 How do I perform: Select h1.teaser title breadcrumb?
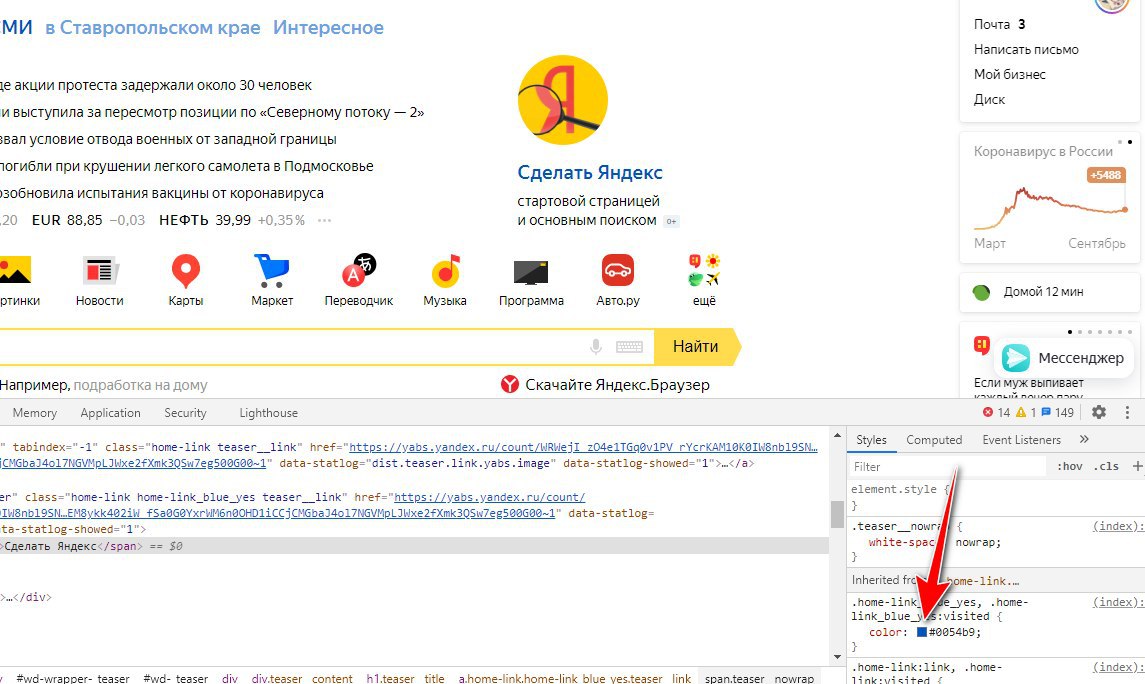405,678
